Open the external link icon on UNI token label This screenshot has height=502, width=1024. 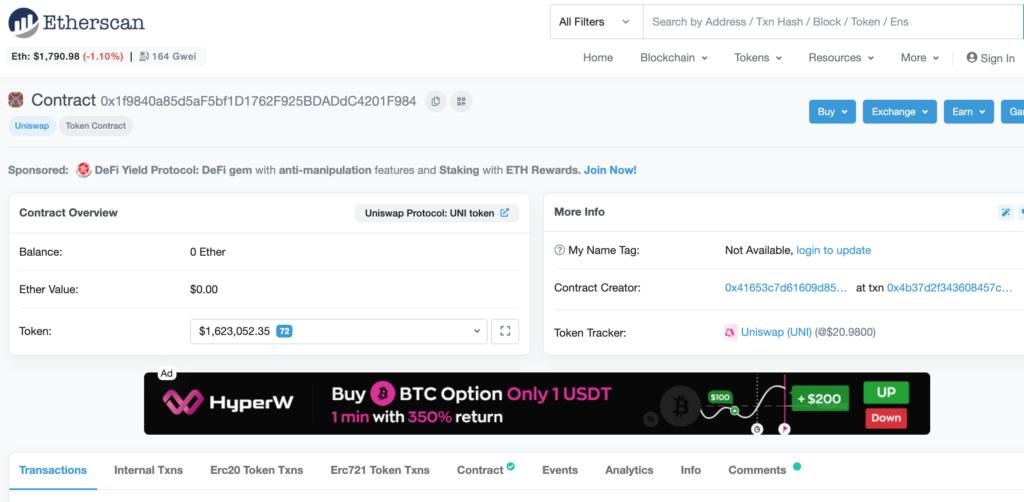click(x=504, y=213)
